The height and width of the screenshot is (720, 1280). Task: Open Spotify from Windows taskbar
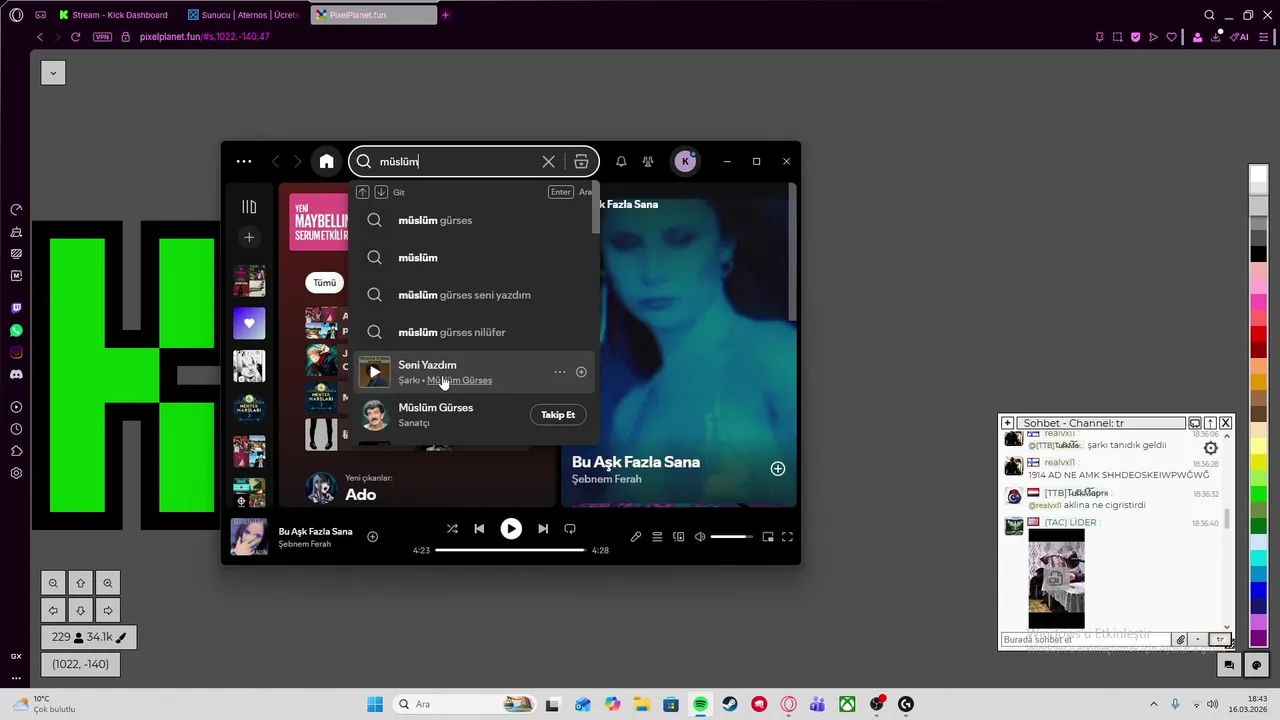[700, 704]
